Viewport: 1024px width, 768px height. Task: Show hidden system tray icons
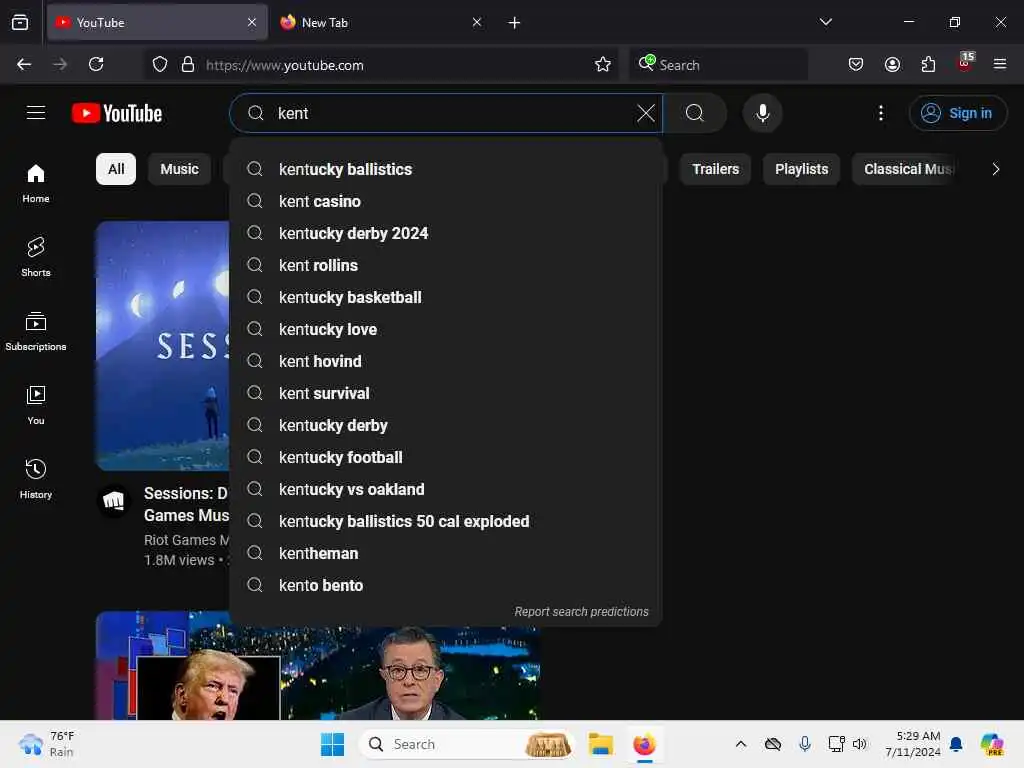coord(741,744)
